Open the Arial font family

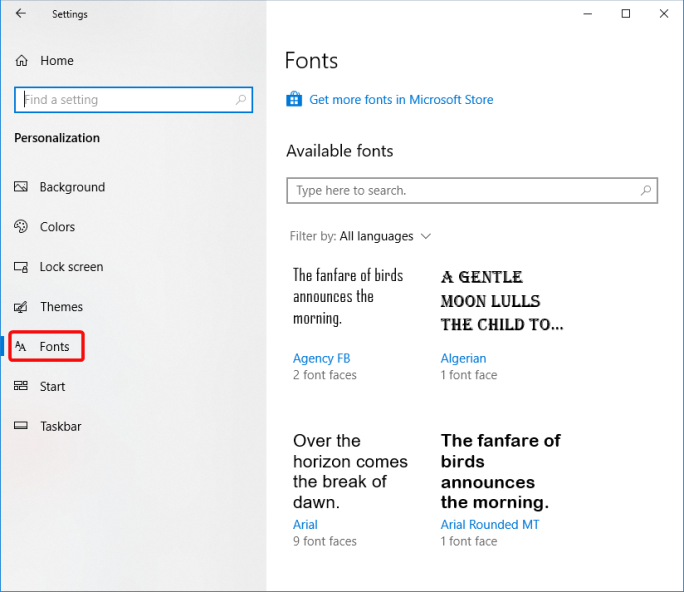click(305, 524)
